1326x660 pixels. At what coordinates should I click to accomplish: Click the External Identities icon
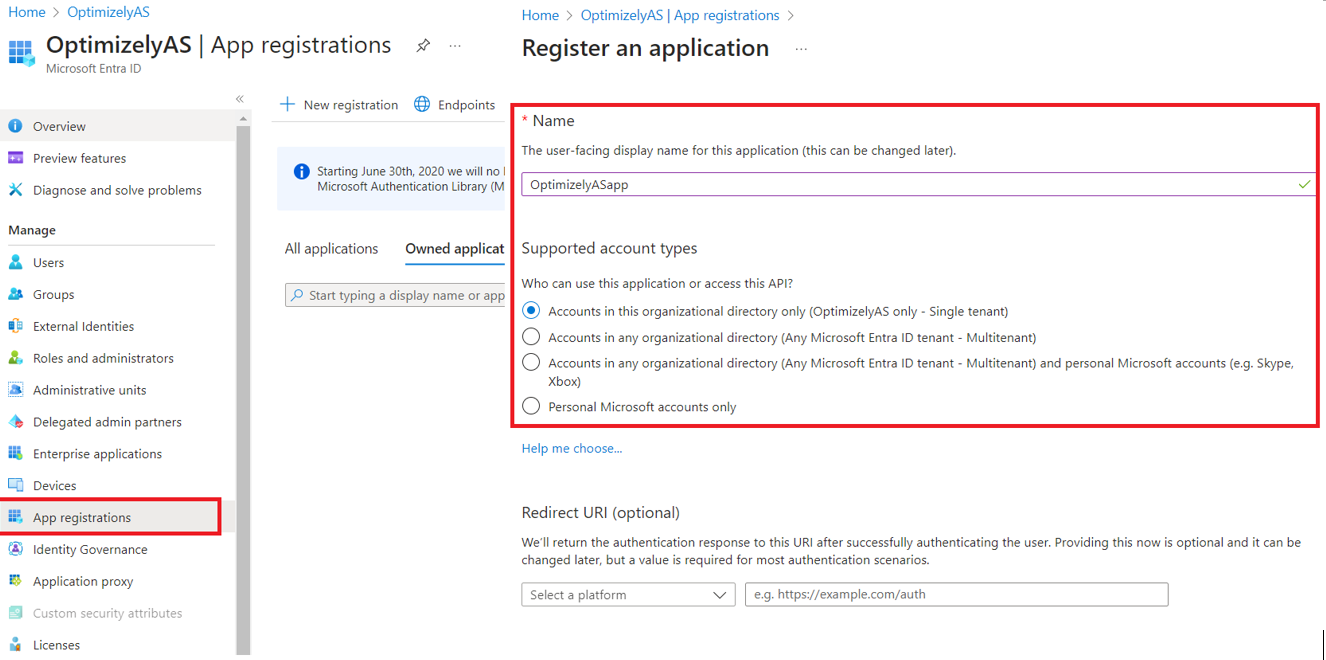pyautogui.click(x=15, y=326)
